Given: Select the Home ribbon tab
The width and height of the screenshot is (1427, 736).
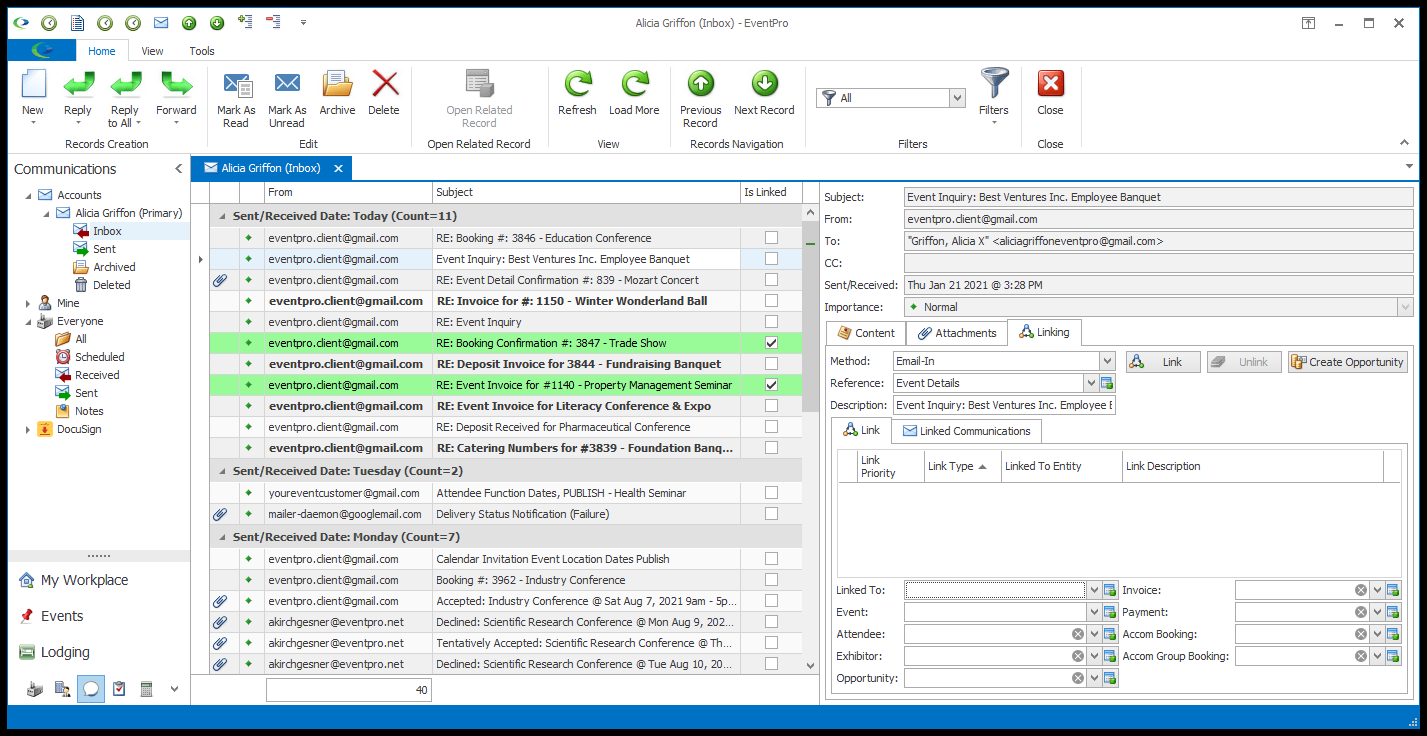Looking at the screenshot, I should [x=101, y=51].
